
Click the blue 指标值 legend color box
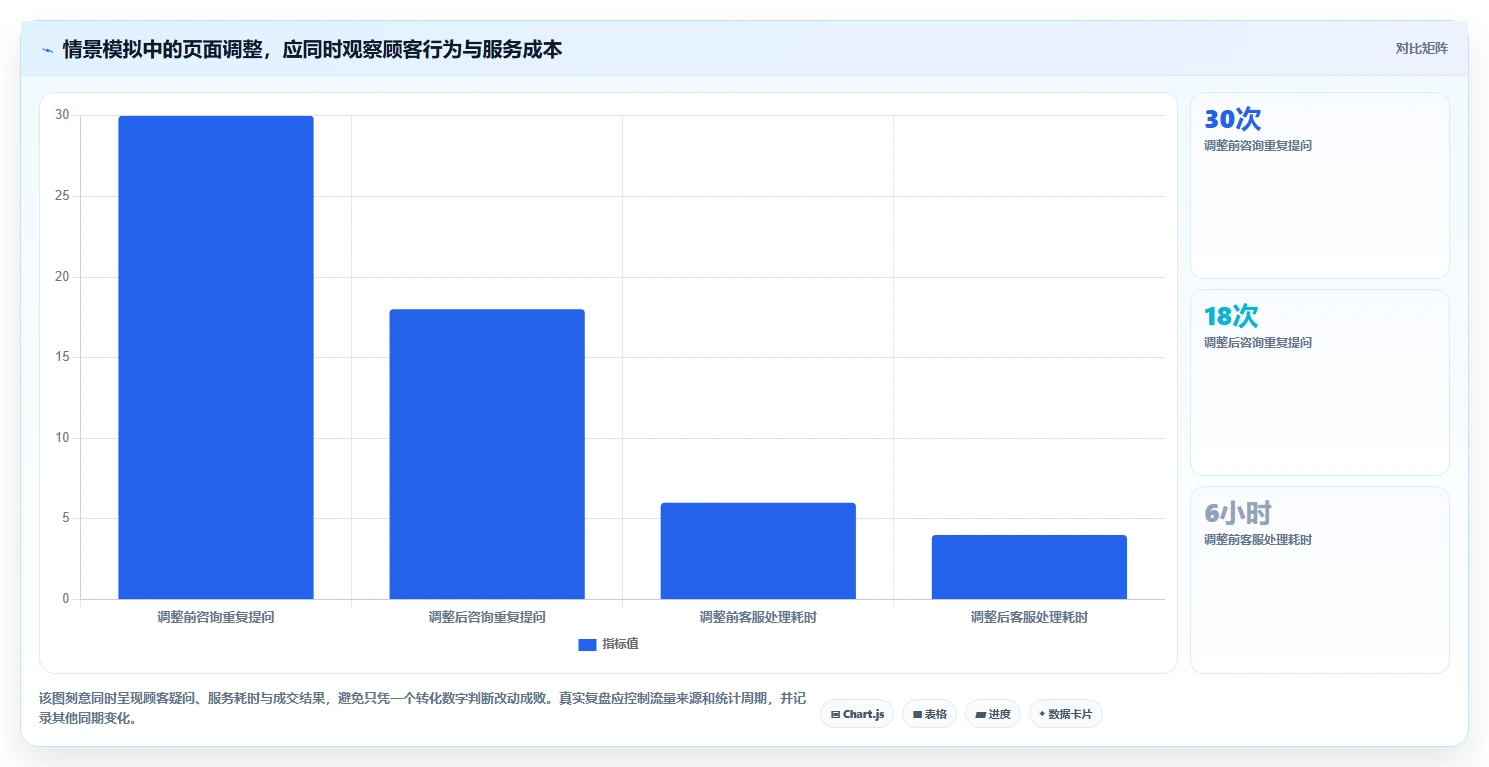587,644
